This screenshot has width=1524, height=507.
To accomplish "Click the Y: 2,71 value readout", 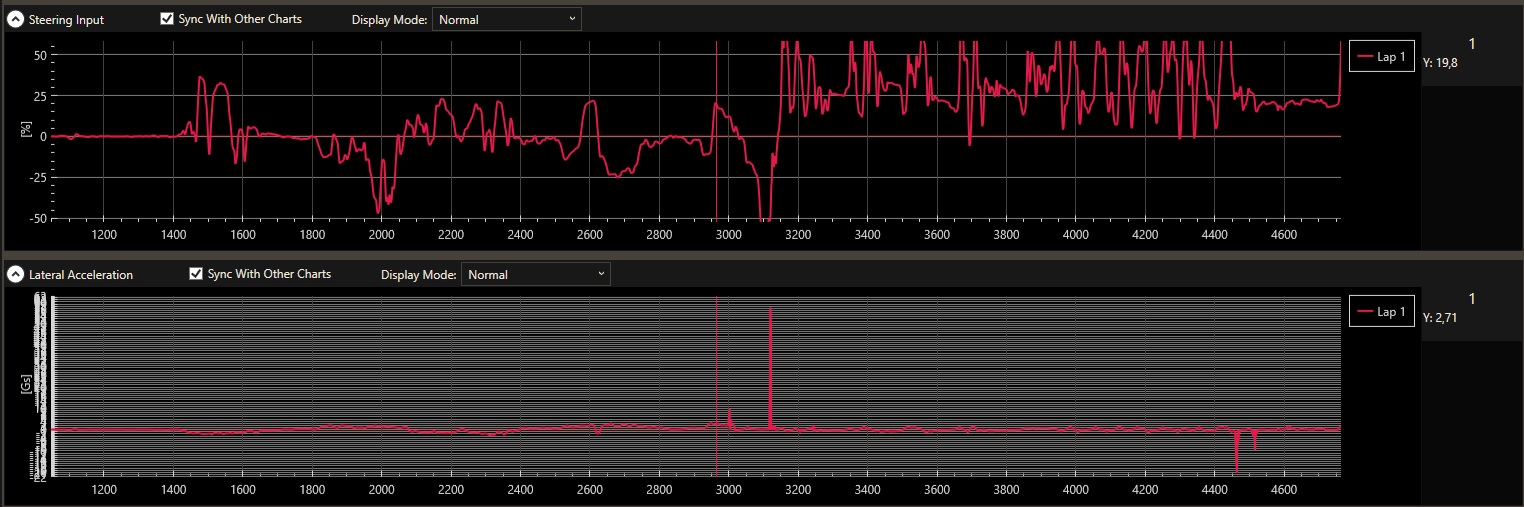I will pos(1440,317).
